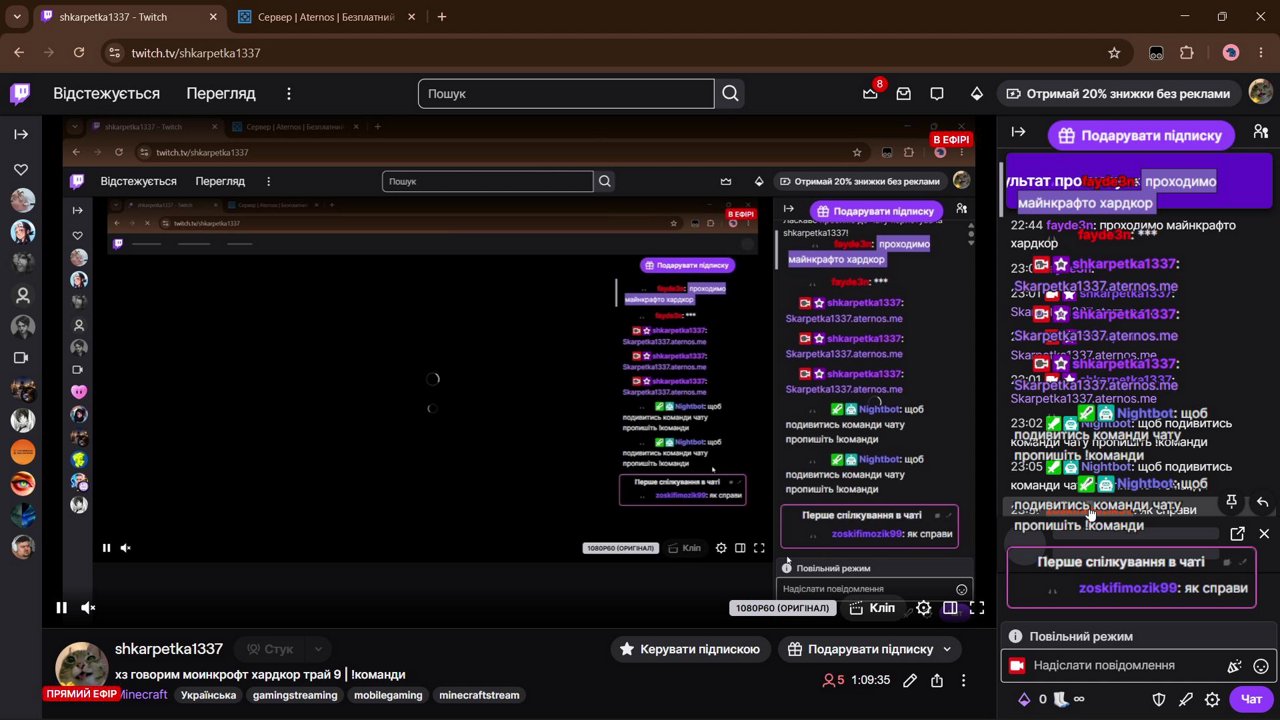
Task: Click the 20% ad-free discount offer
Action: pos(1118,93)
